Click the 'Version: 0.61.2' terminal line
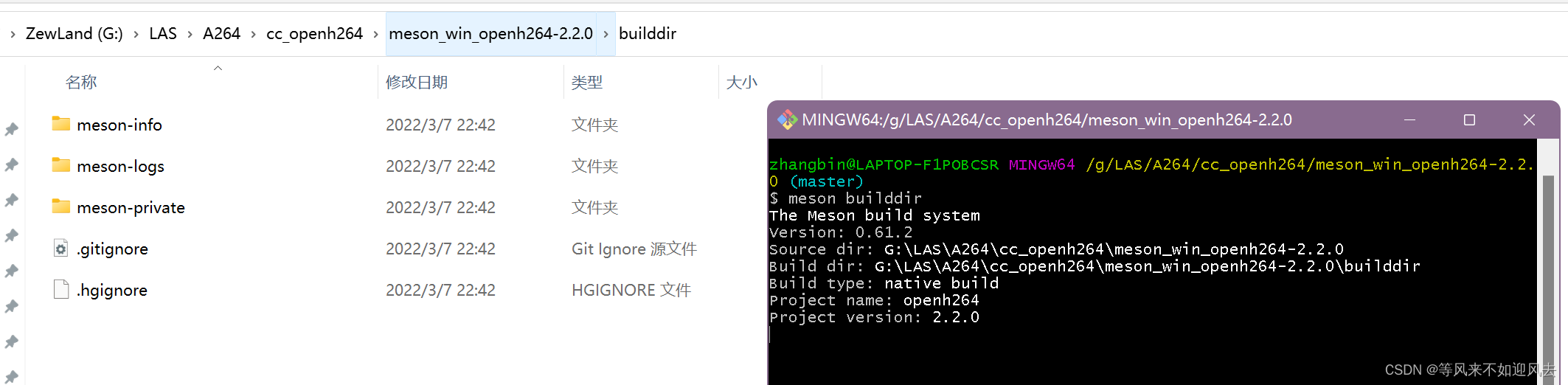This screenshot has height=385, width=1568. [841, 232]
